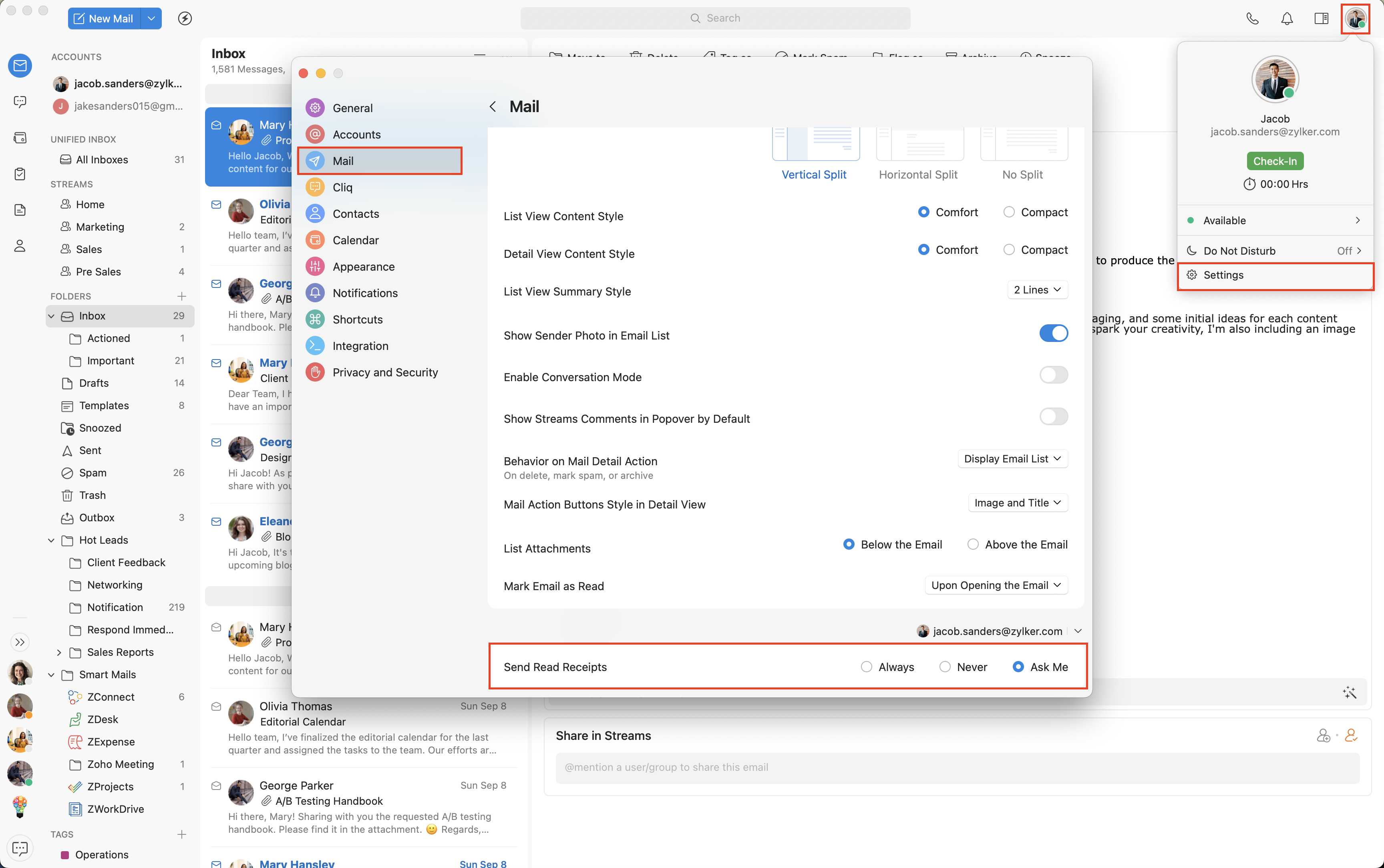Click the New Mail button
The image size is (1384, 868).
(104, 18)
